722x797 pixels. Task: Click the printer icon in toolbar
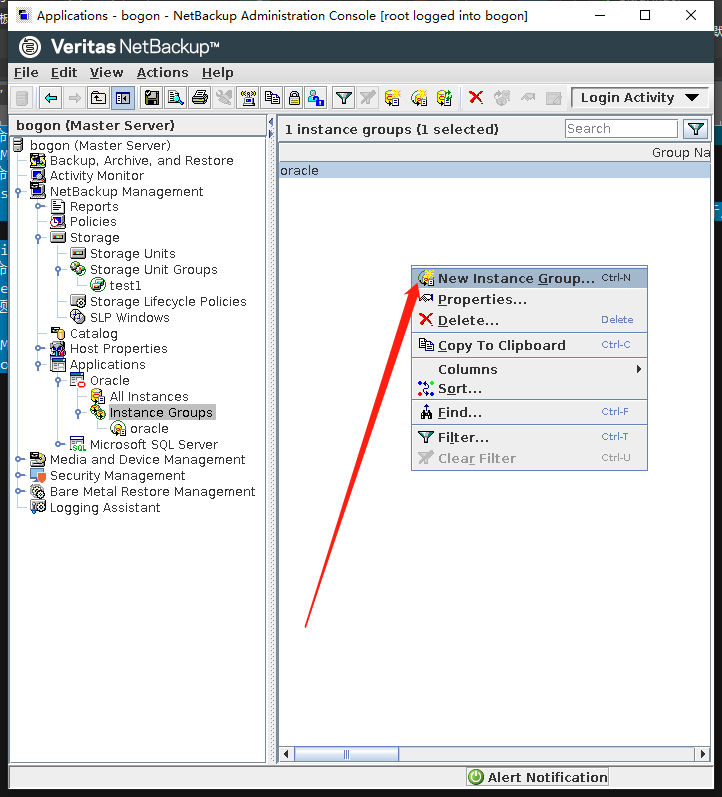(200, 98)
